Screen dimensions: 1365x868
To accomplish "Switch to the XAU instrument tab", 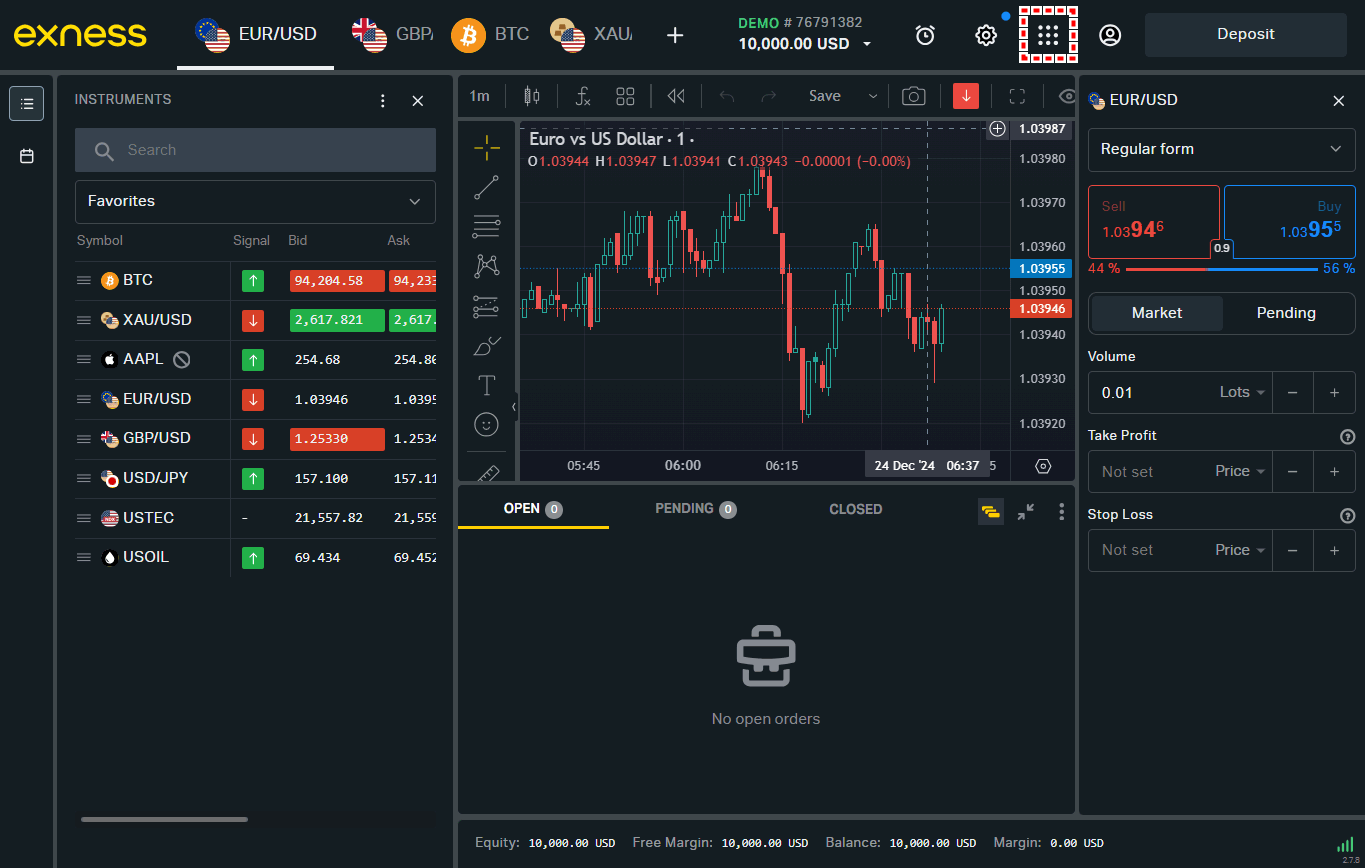I will (x=590, y=34).
